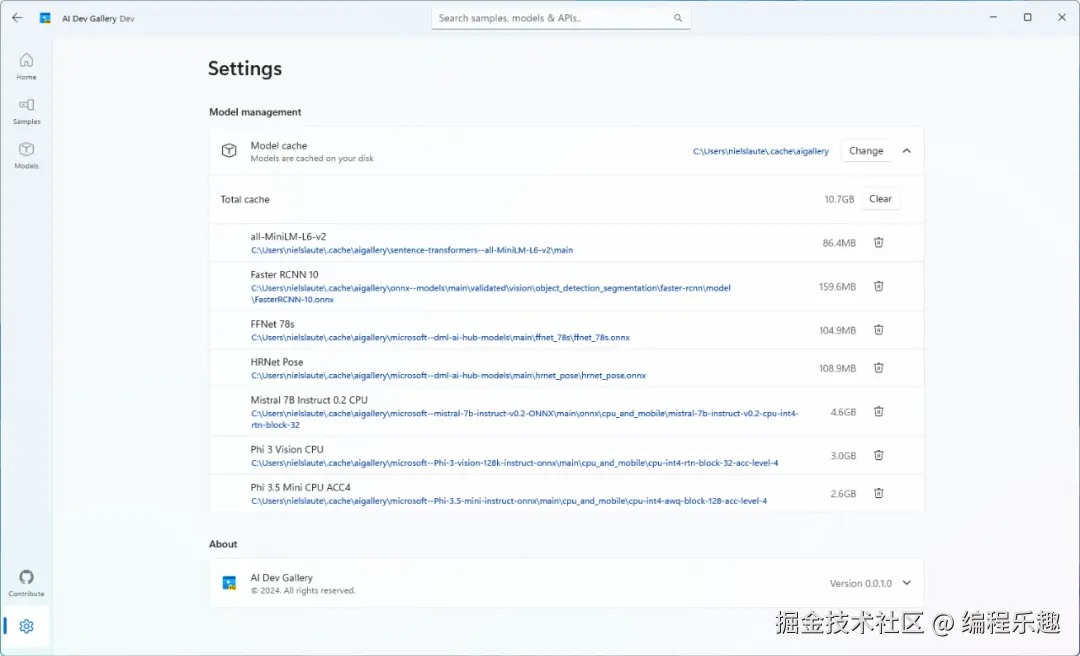Click the Phi 3 Vision CPU model name
1080x656 pixels.
287,449
